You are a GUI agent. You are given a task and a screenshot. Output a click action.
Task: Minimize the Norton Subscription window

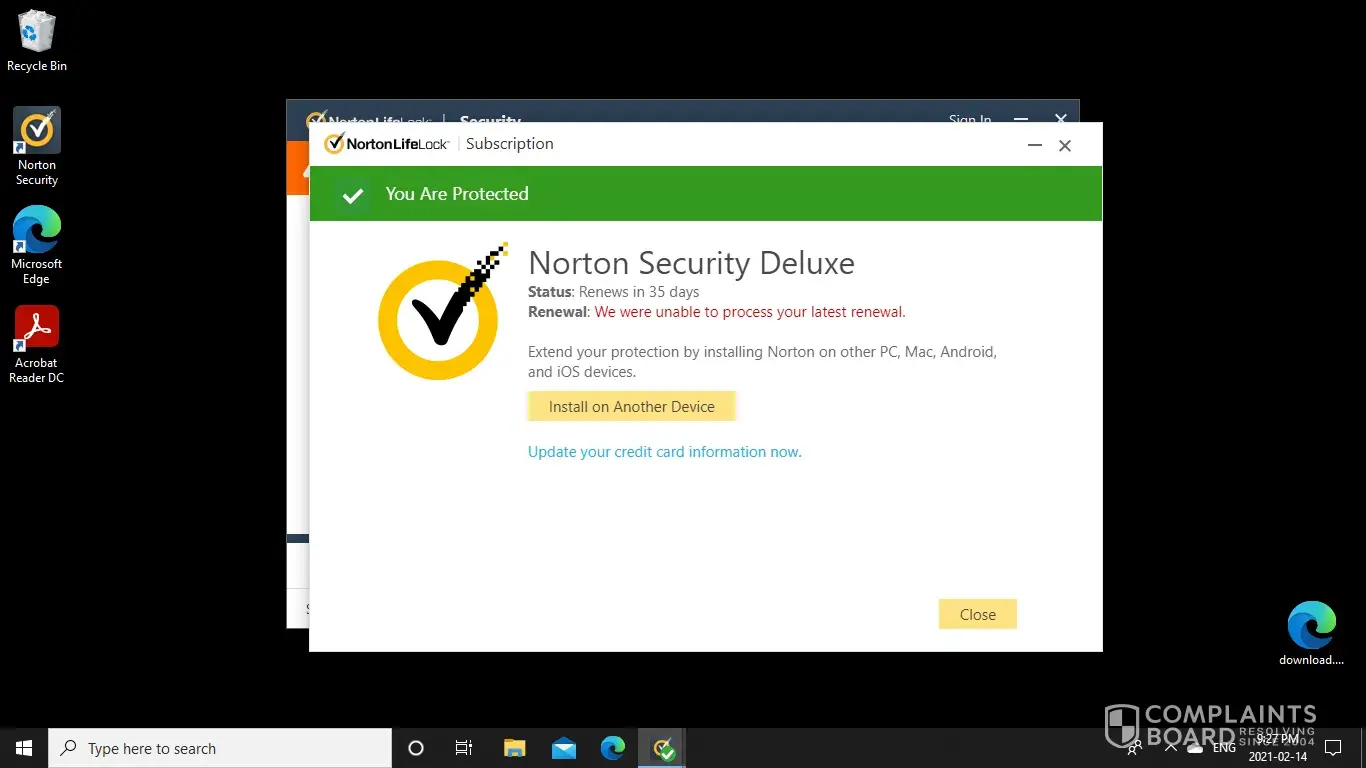pos(1034,145)
